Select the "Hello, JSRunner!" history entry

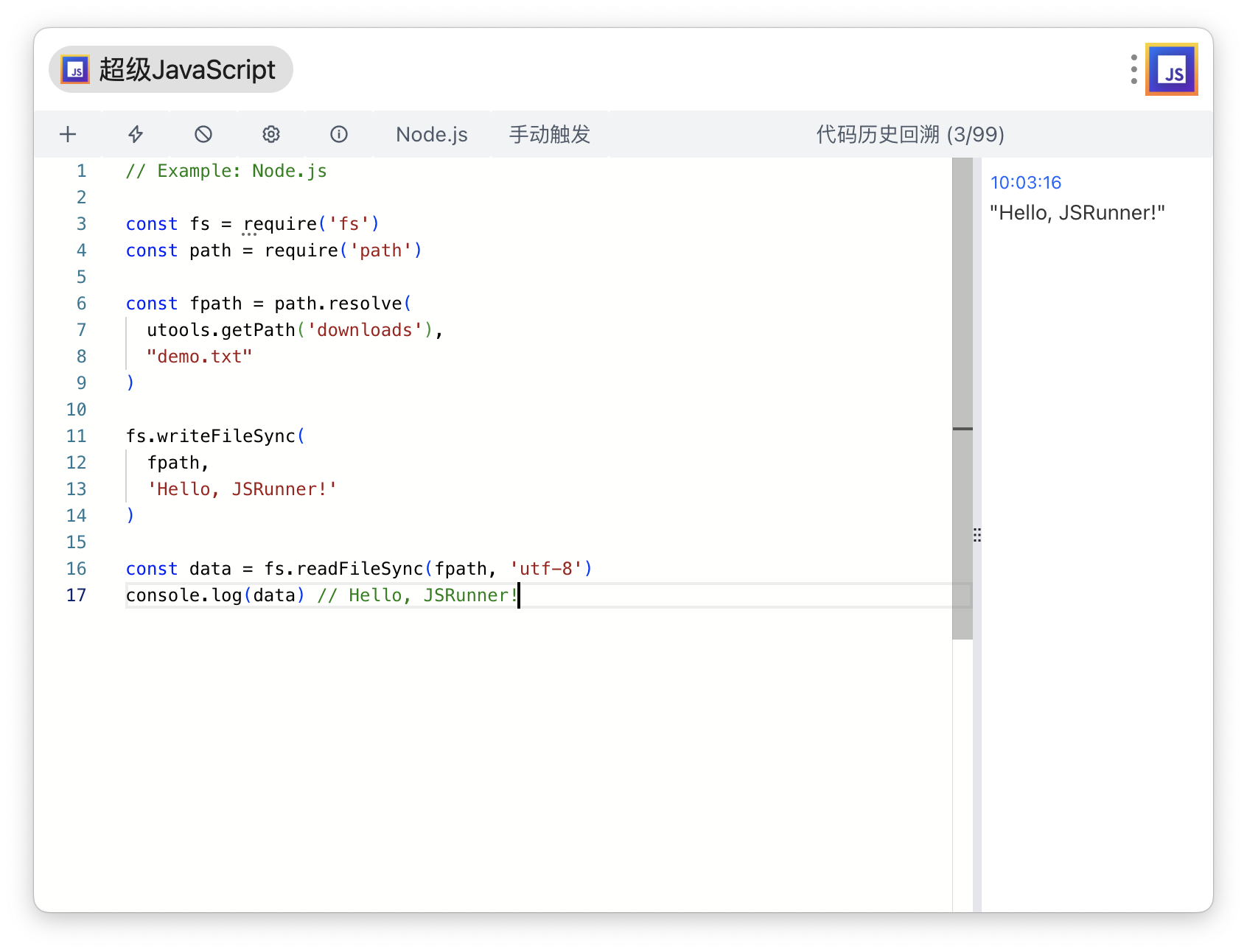tap(1077, 213)
